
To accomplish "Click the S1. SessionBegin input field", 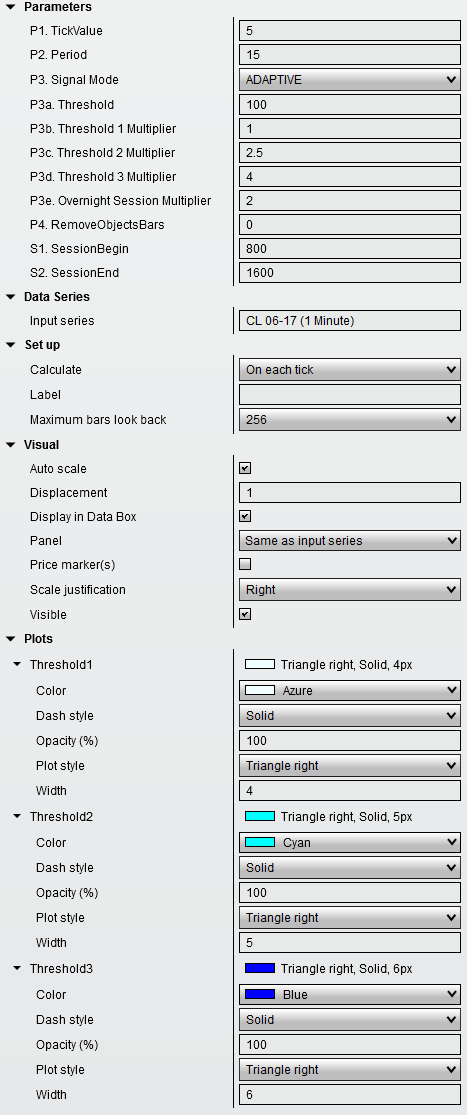I will tap(350, 249).
